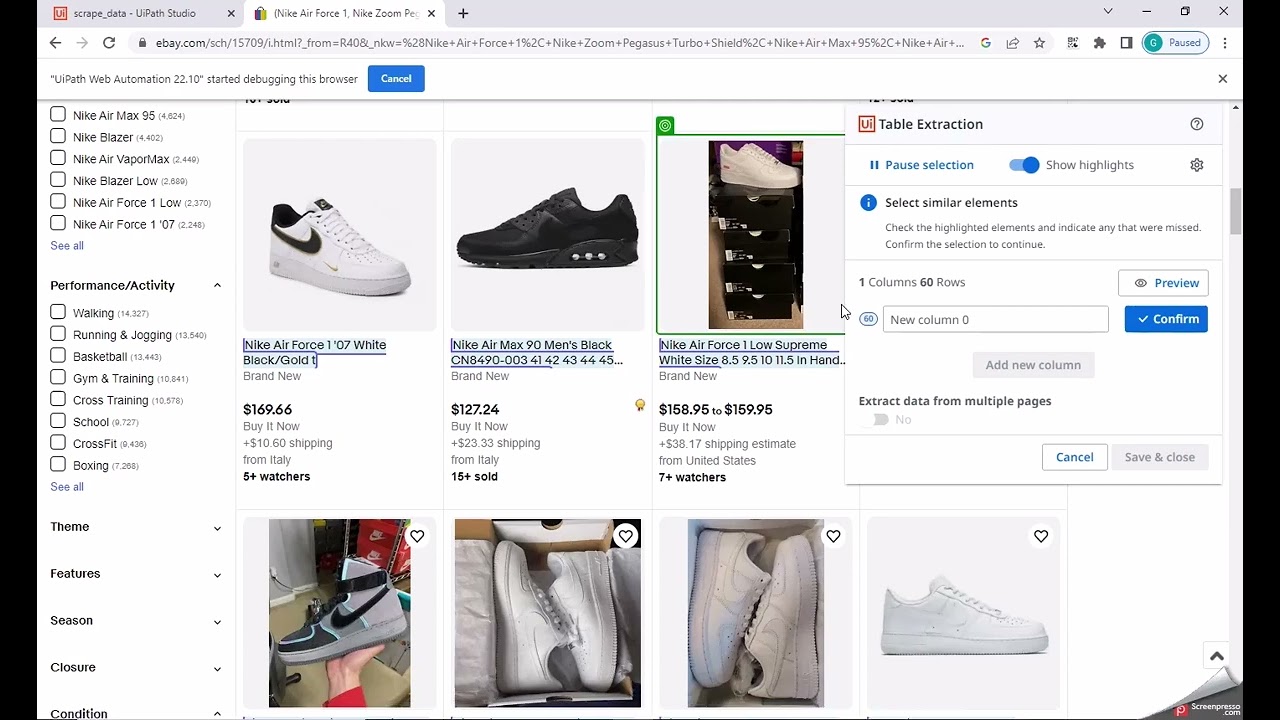
Task: Toggle the Show highlights switch
Action: (x=1024, y=165)
